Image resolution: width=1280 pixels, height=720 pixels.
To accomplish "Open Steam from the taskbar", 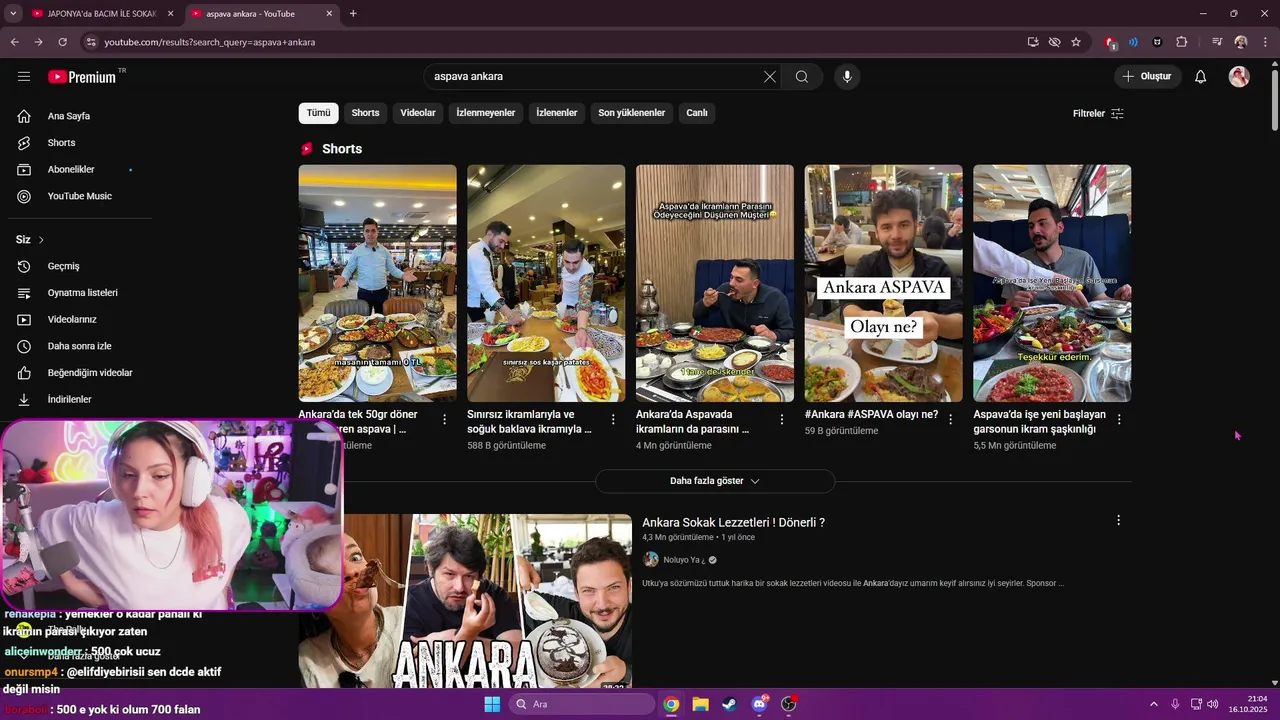I will pyautogui.click(x=729, y=704).
